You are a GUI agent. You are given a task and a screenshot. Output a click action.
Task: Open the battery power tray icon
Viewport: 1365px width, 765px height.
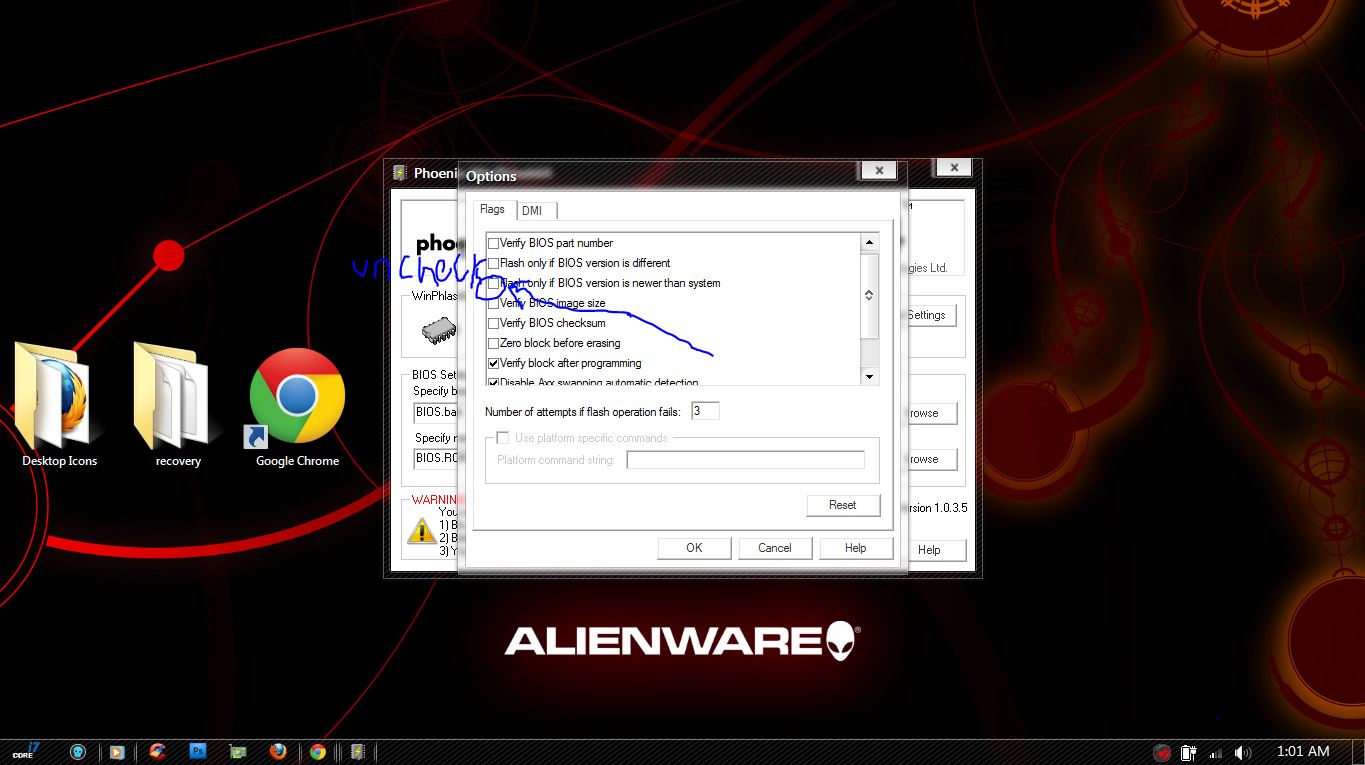(x=1188, y=752)
